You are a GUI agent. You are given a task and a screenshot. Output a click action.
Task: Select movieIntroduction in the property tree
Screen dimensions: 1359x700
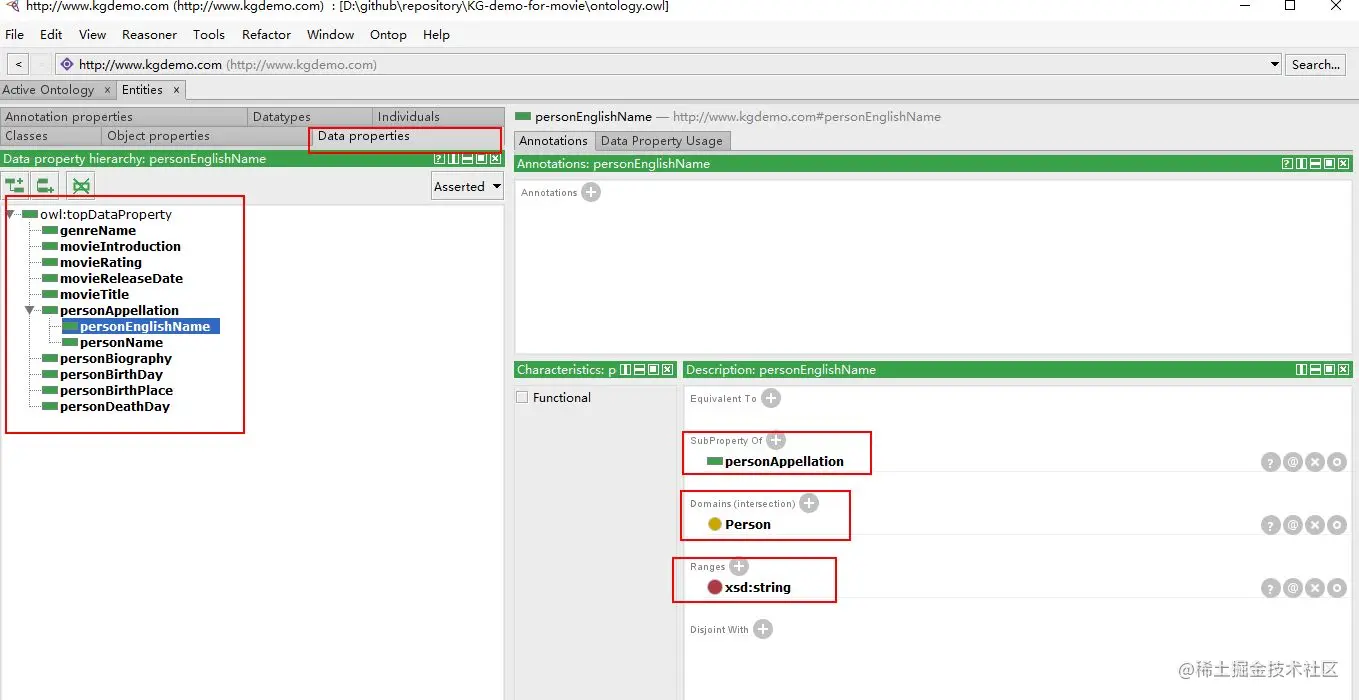coord(120,246)
